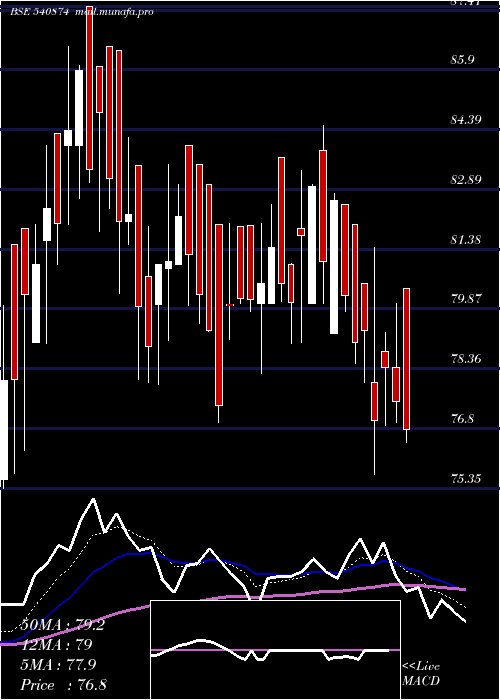
Task: Click the 5MA : 77.9 readout
Action: click(58, 665)
